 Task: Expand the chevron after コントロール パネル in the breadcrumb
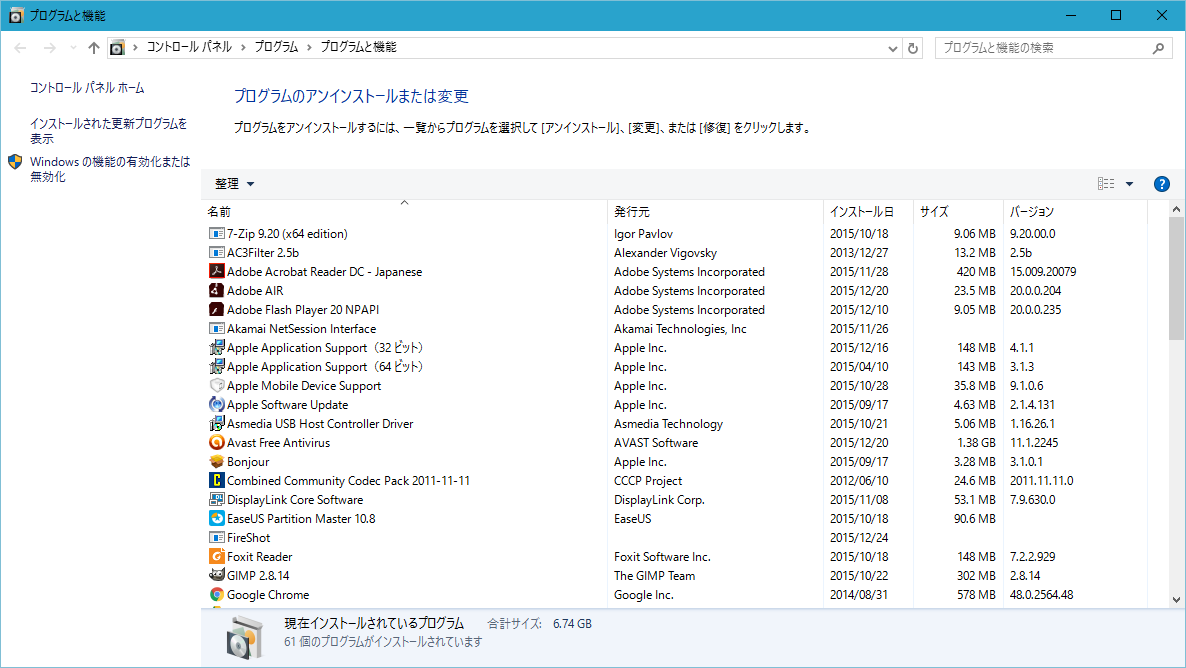[x=244, y=47]
